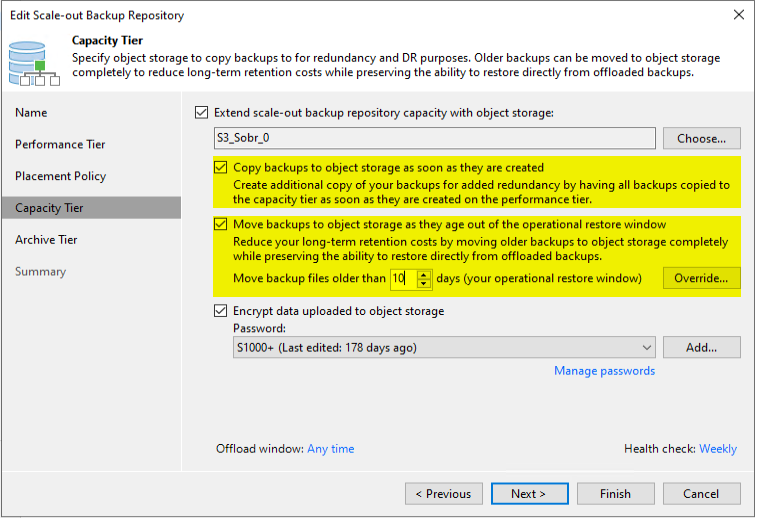
Task: Open the Manage passwords link
Action: pos(604,371)
